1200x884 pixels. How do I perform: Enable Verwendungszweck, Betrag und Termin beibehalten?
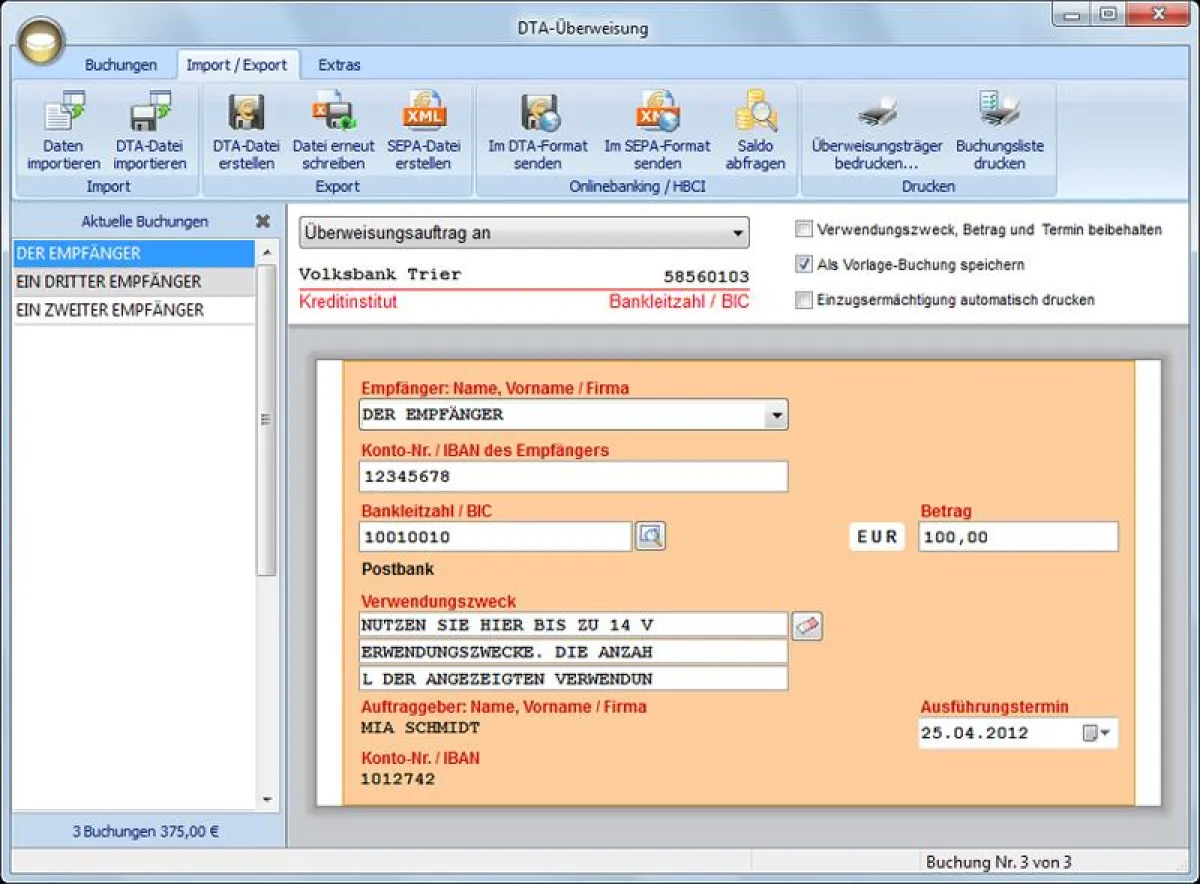pos(803,229)
